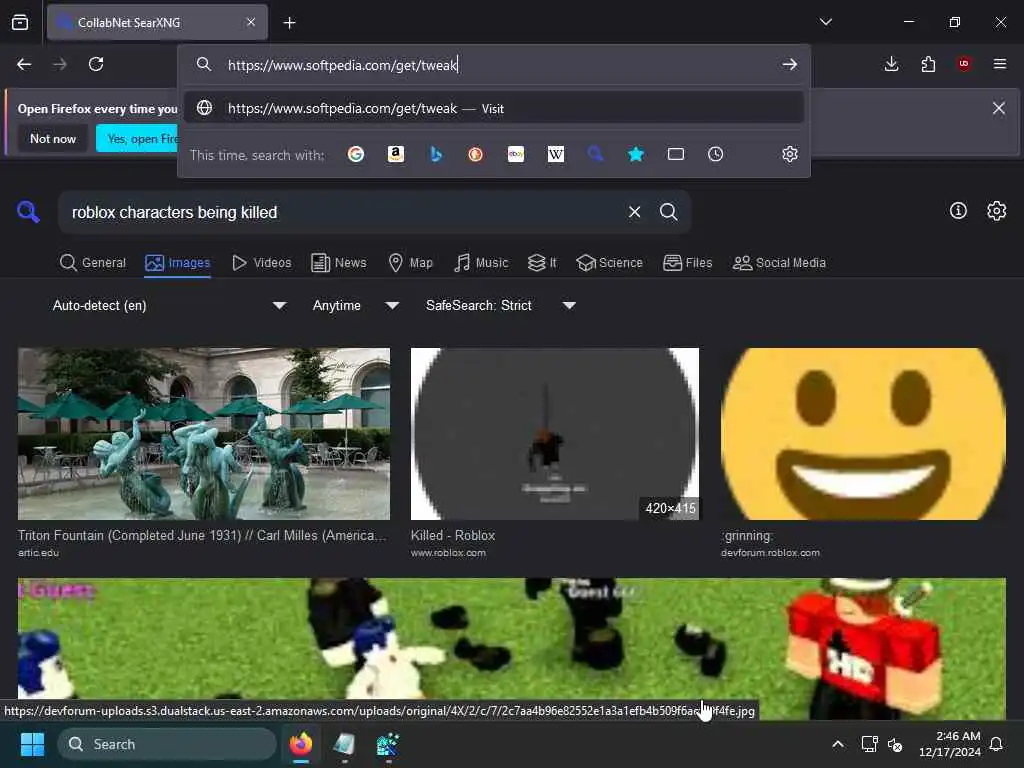The width and height of the screenshot is (1024, 768).
Task: Open the Triton Fountain image thumbnail
Action: [204, 434]
